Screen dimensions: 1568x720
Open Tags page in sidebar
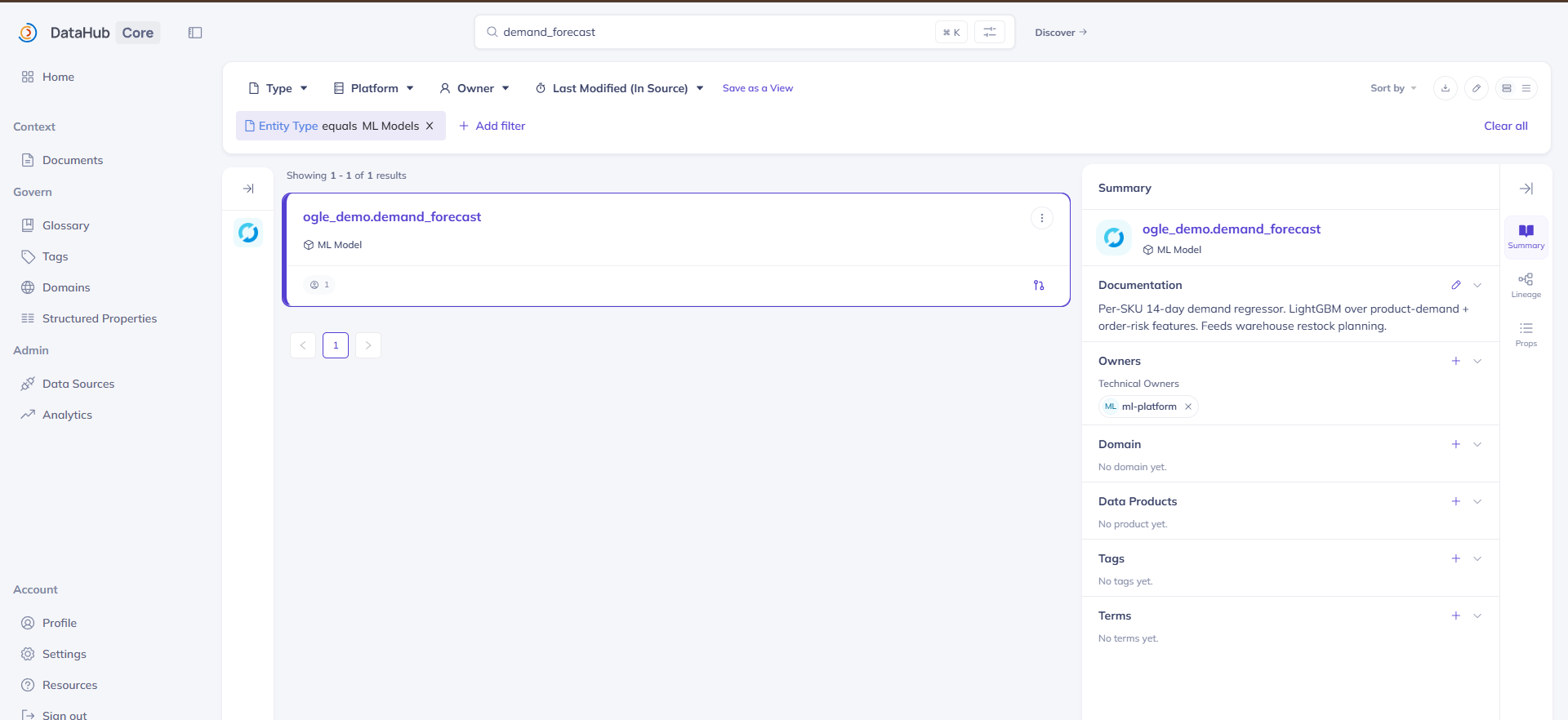coord(55,256)
